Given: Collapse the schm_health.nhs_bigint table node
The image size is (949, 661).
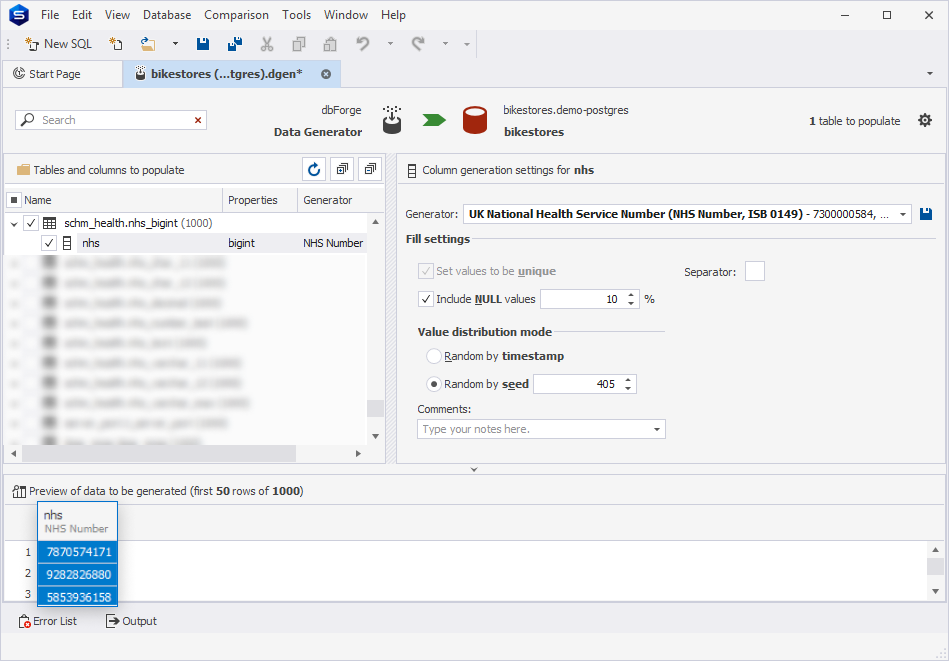Looking at the screenshot, I should 14,223.
